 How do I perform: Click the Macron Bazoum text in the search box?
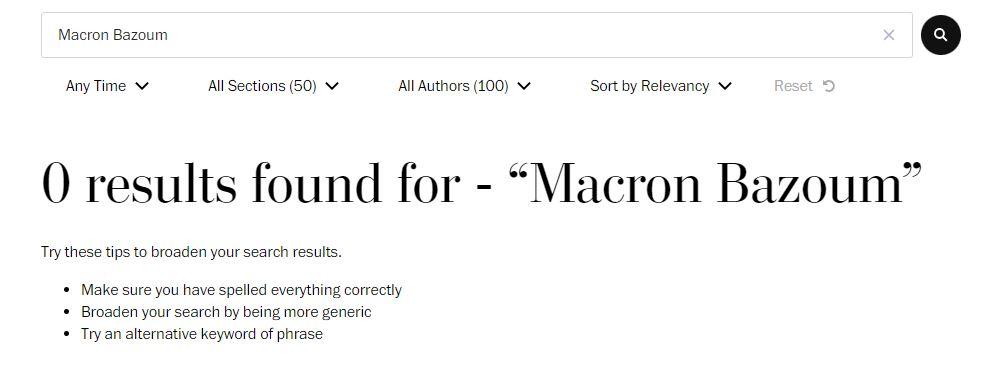(x=113, y=35)
